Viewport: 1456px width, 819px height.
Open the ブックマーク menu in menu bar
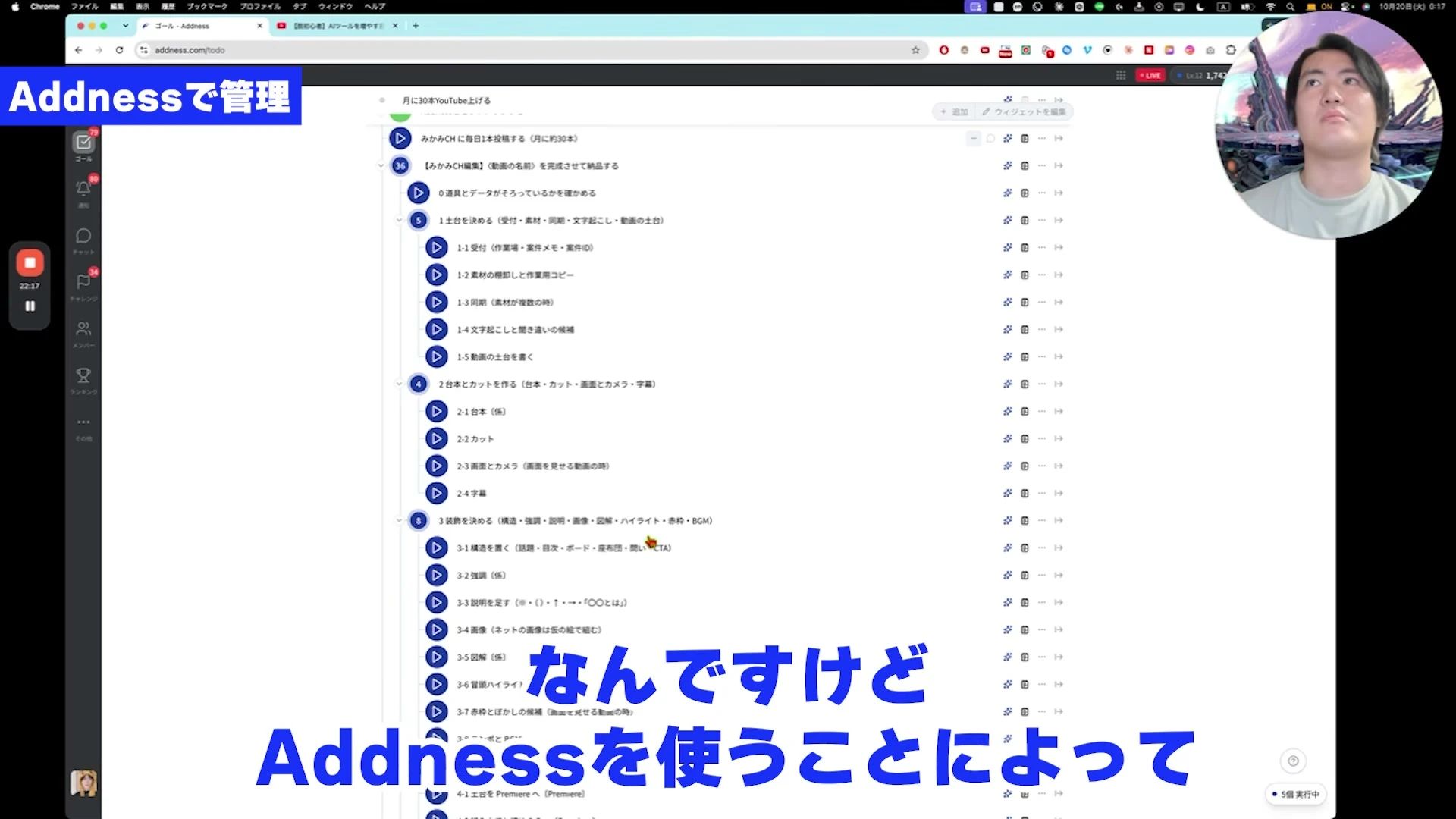click(208, 6)
